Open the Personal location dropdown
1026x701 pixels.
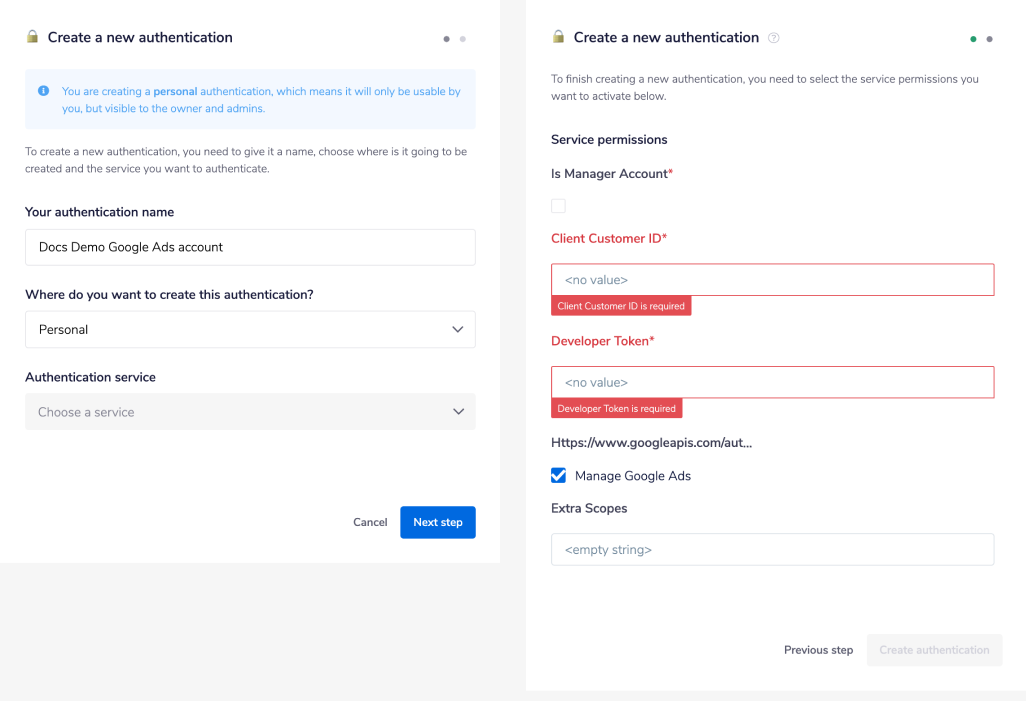[x=250, y=329]
